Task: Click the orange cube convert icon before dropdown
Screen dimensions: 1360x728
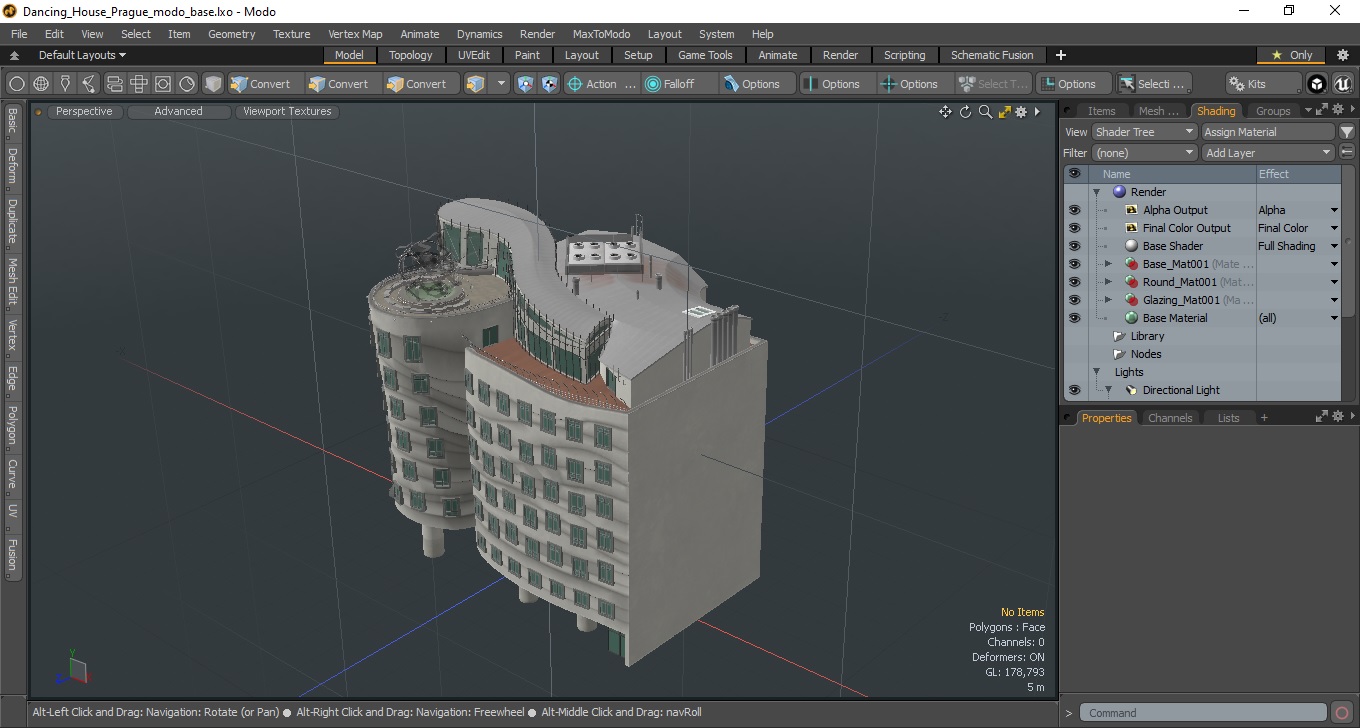Action: [475, 84]
